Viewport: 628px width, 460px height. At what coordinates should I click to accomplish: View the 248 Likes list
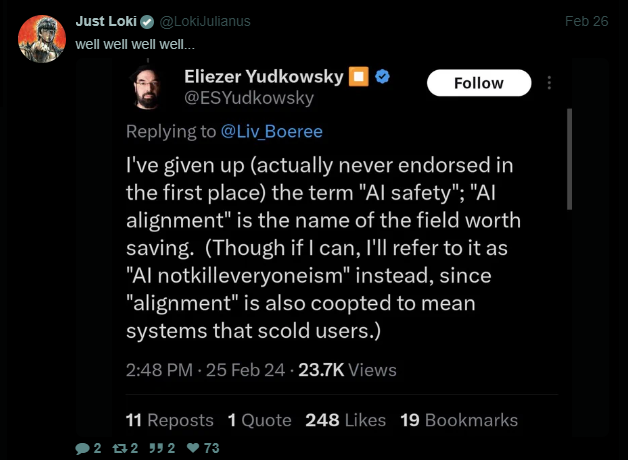coord(344,420)
